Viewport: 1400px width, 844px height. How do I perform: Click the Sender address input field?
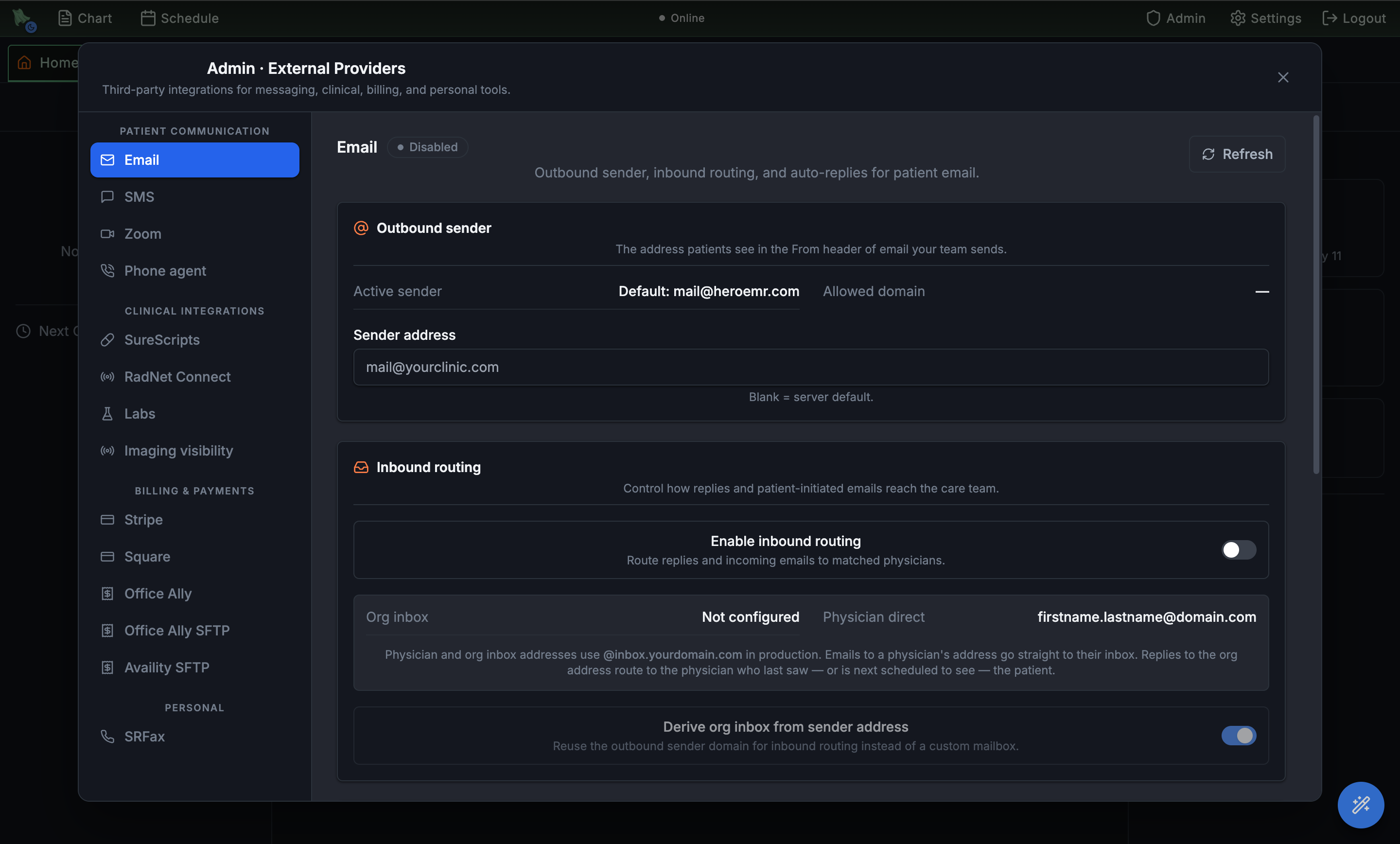pyautogui.click(x=811, y=367)
